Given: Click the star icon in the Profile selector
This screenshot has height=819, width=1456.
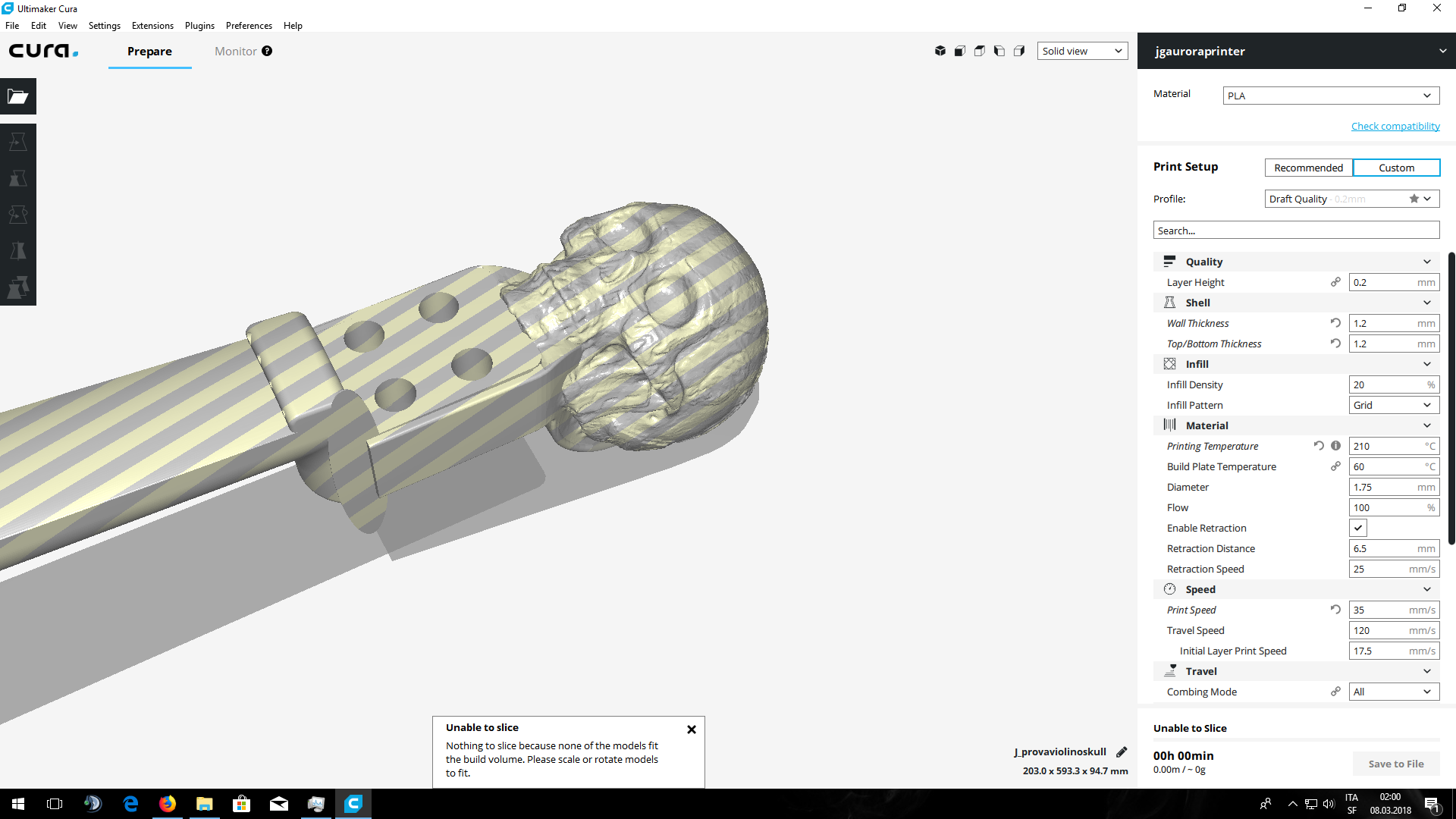Looking at the screenshot, I should click(x=1414, y=199).
